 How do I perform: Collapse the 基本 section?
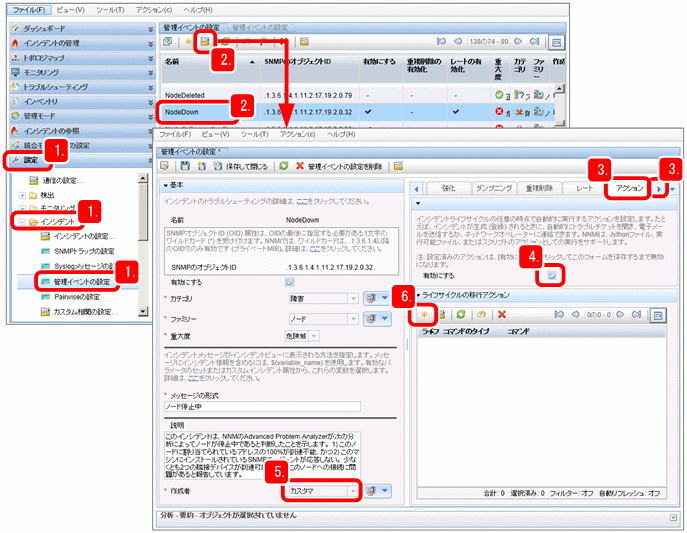(x=166, y=185)
